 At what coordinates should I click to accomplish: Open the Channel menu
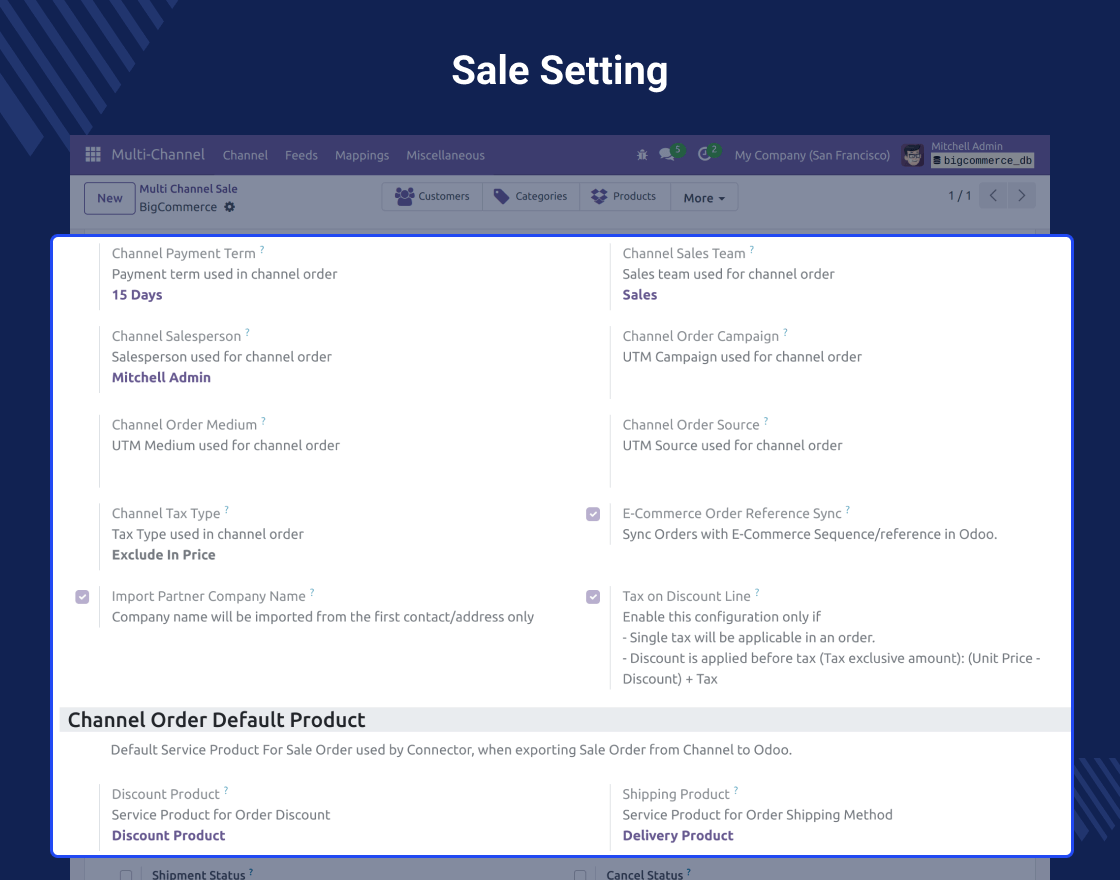[245, 155]
